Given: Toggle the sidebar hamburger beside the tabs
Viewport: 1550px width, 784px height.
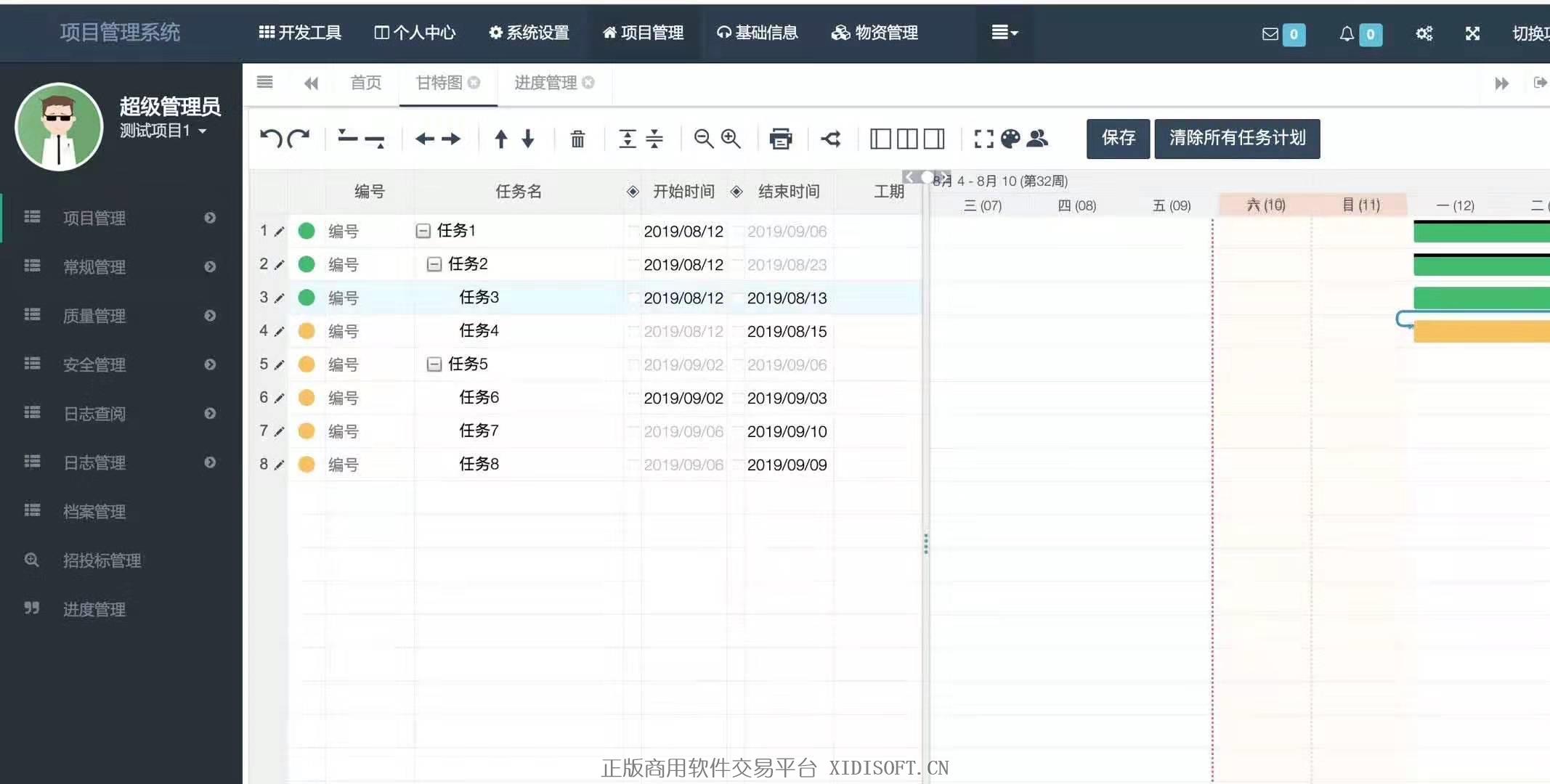Looking at the screenshot, I should pyautogui.click(x=265, y=82).
